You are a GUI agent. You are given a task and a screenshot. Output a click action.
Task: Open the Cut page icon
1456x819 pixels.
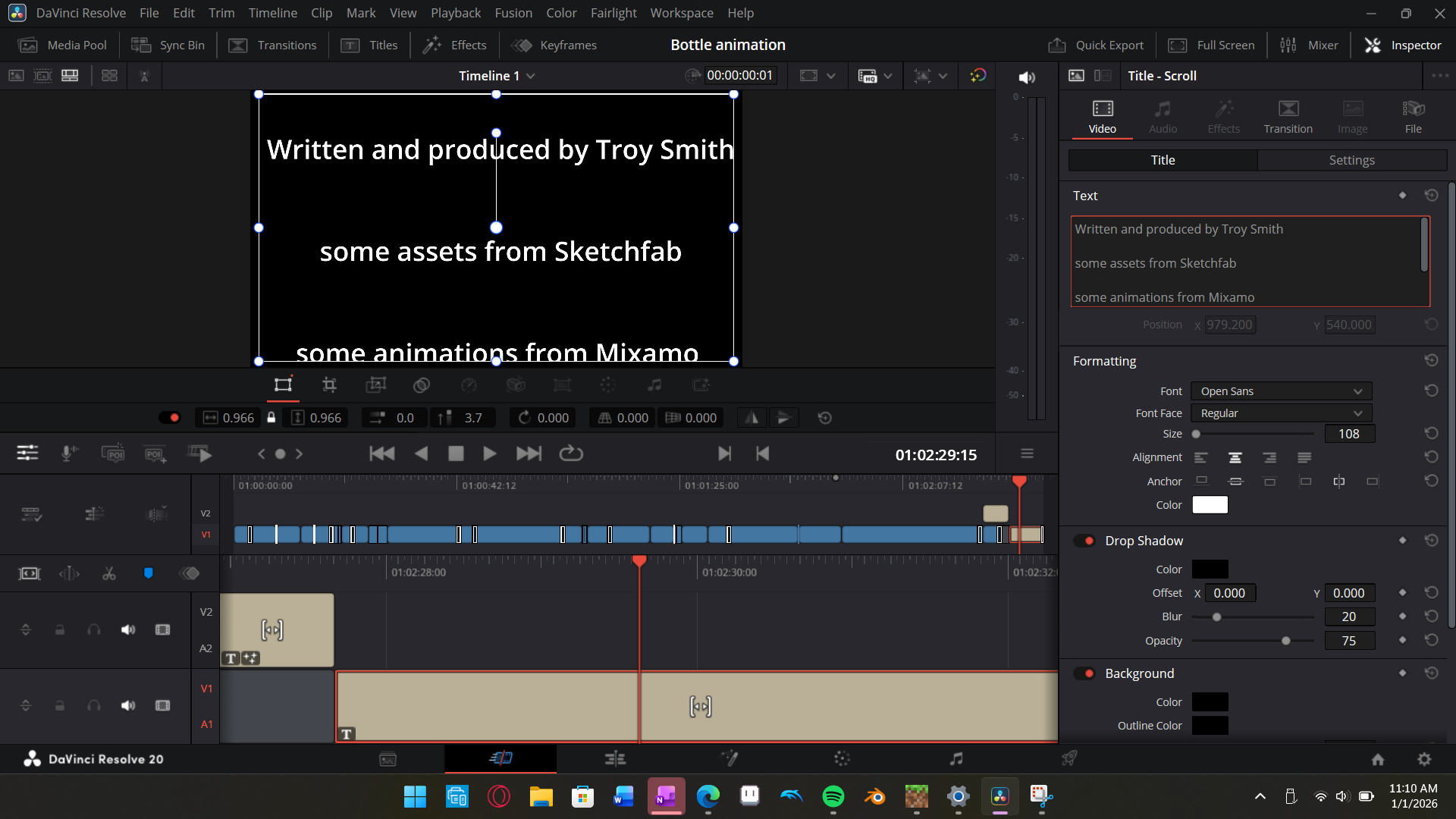[x=500, y=758]
